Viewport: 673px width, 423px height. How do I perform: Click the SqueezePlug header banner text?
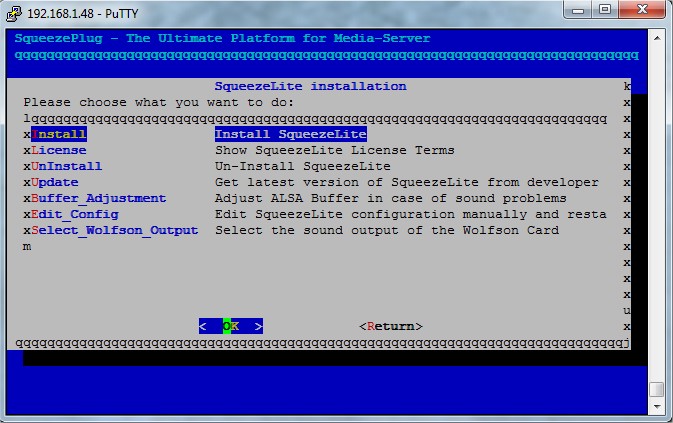(222, 38)
